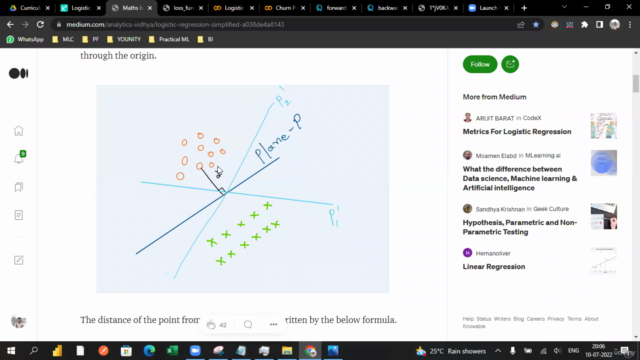Open Excel from taskbar
The width and height of the screenshot is (640, 360).
[172, 351]
